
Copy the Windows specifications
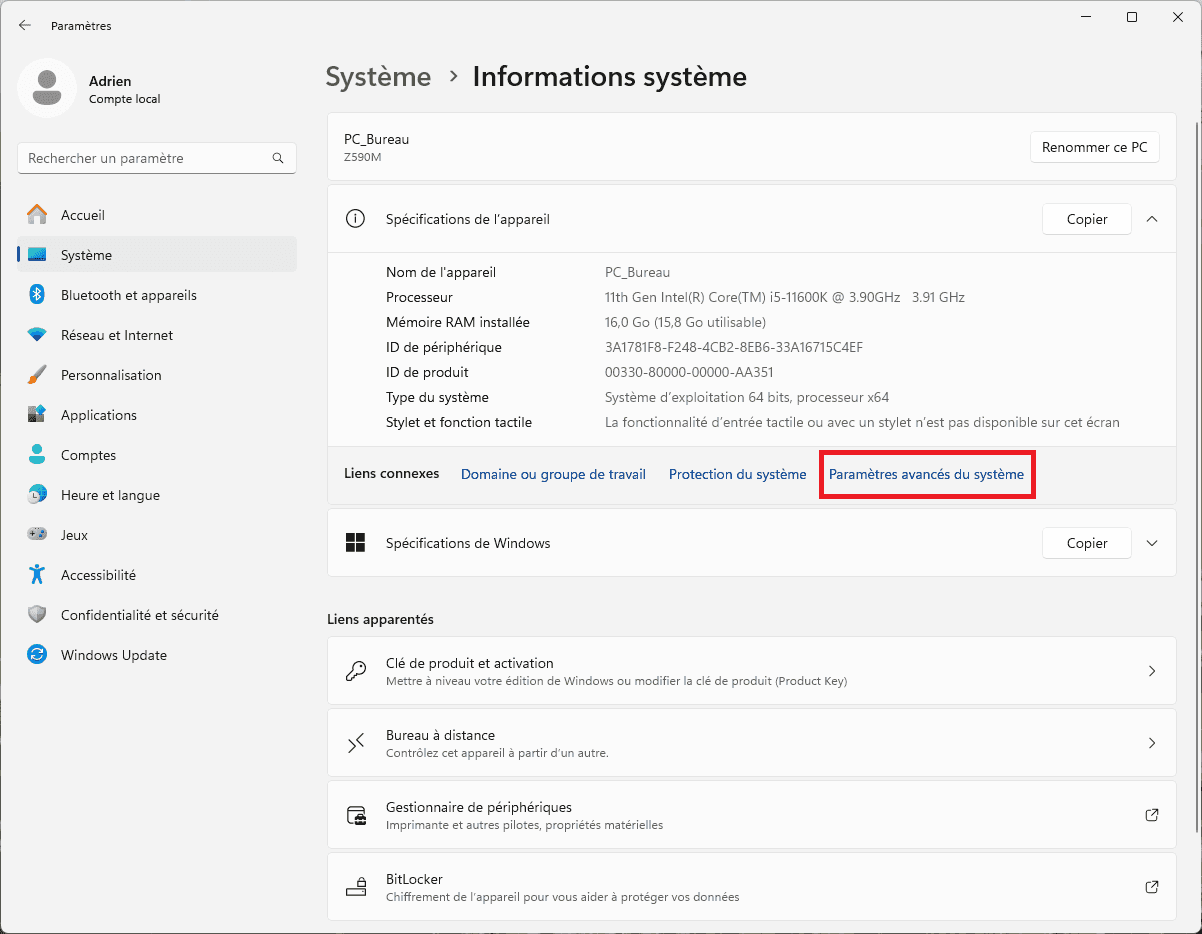click(x=1087, y=543)
